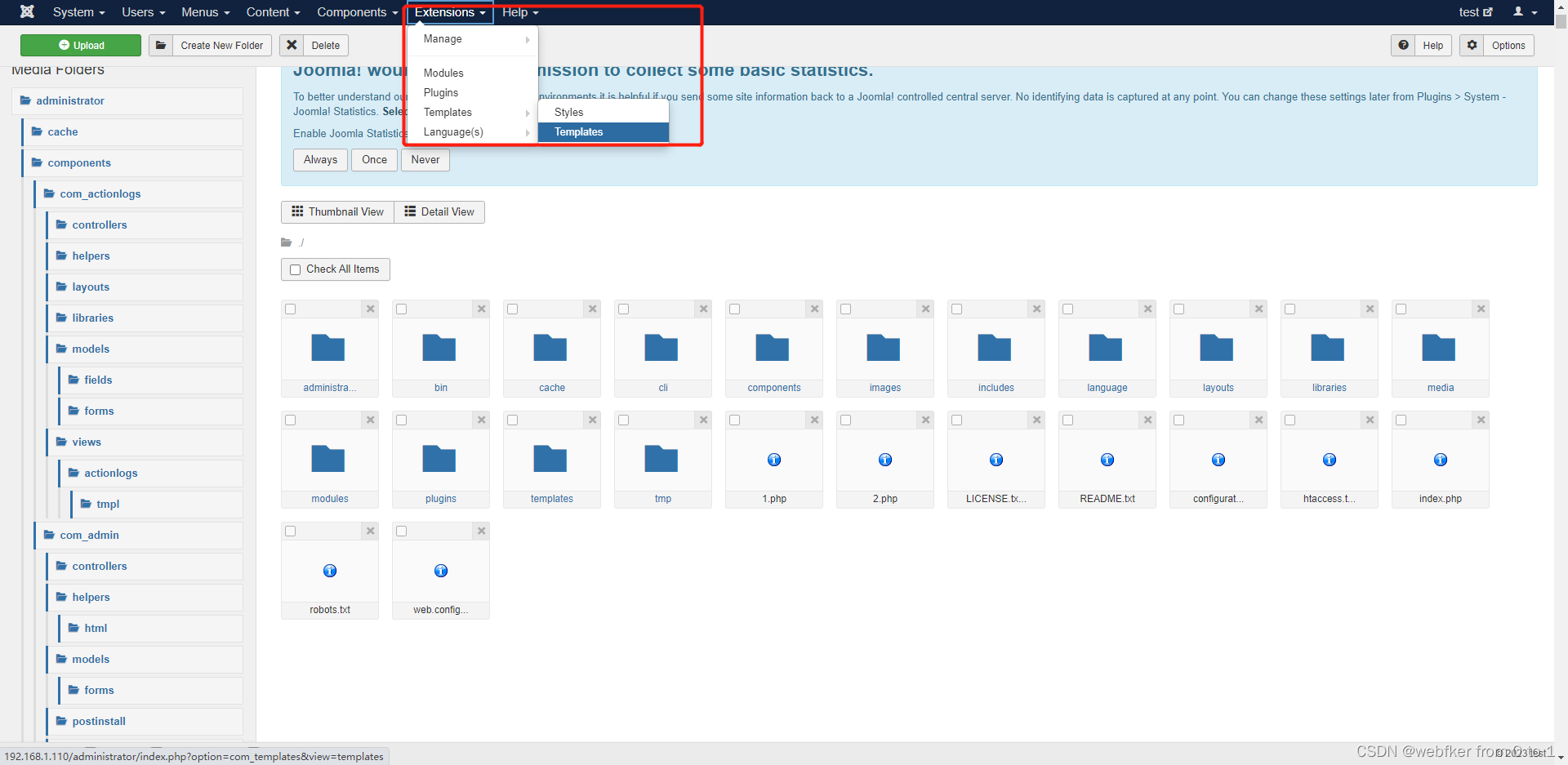The image size is (1568, 765).
Task: Select the media folder checkbox
Action: click(1401, 309)
